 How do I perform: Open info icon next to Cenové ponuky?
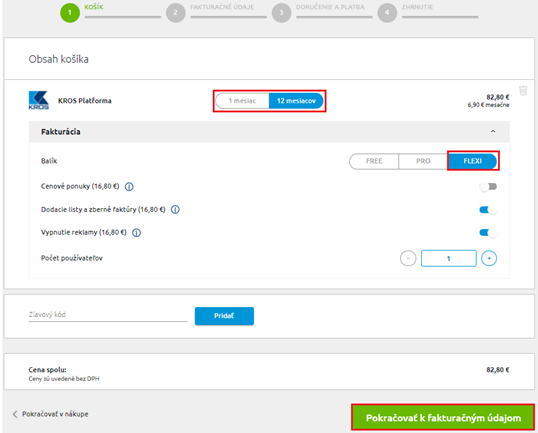[x=129, y=187]
